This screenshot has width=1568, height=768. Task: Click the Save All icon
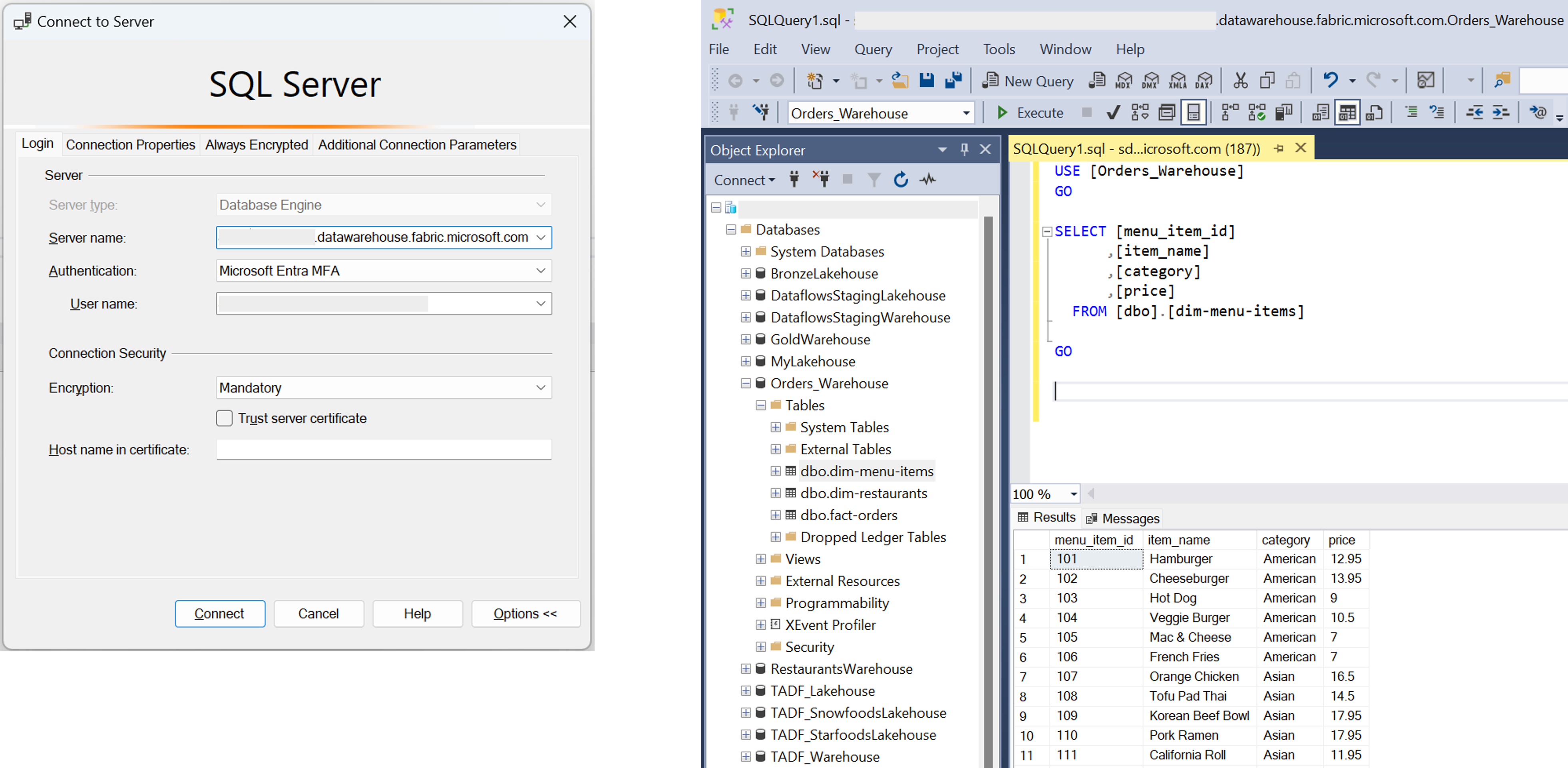(x=953, y=80)
